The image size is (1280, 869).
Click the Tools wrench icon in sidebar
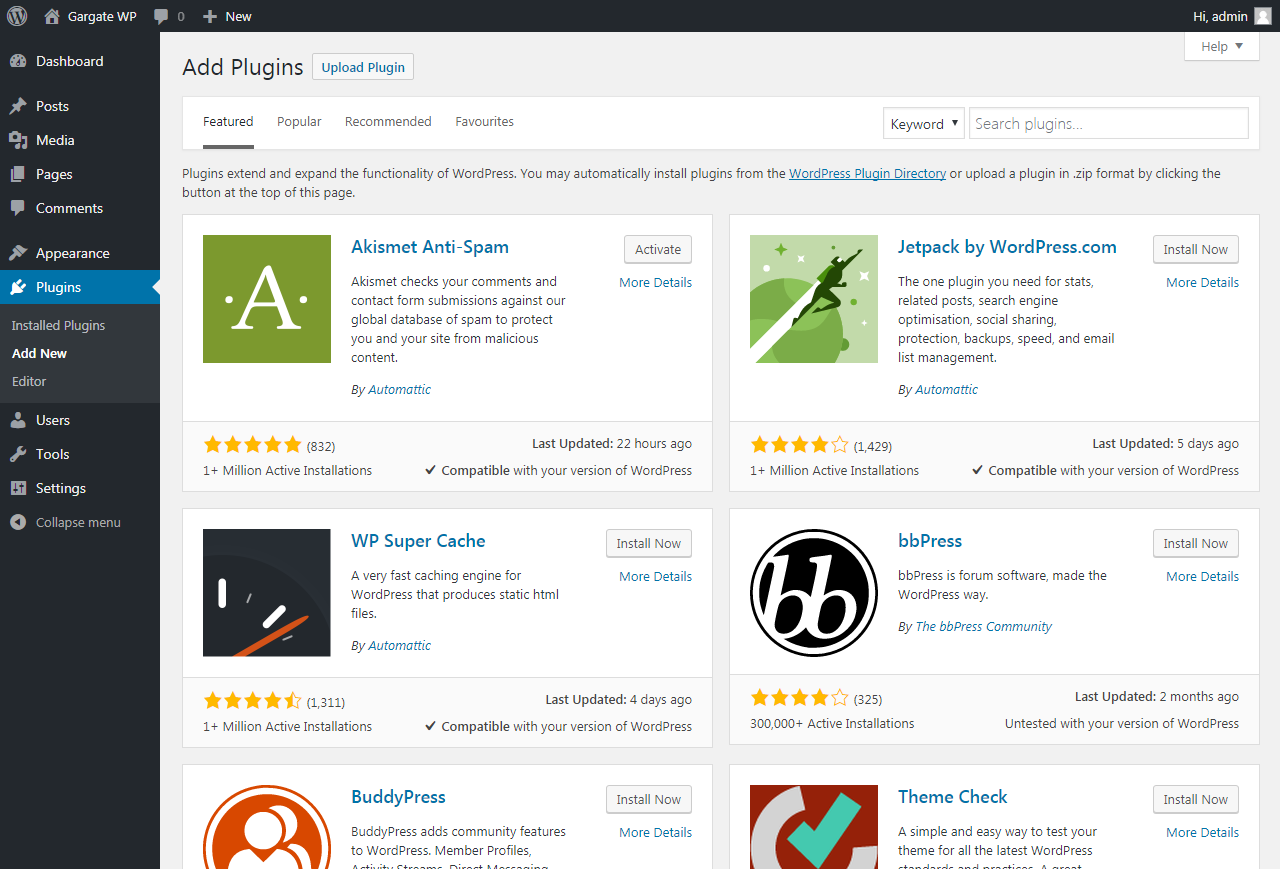[x=18, y=454]
